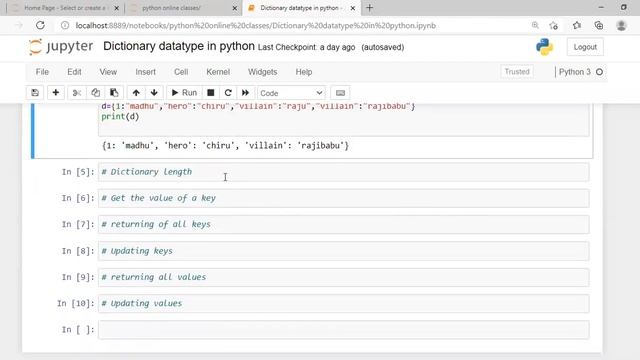Screen dimensions: 640x360
Task: Click the zoom magnifier icon in address bar
Action: pyautogui.click(x=535, y=25)
